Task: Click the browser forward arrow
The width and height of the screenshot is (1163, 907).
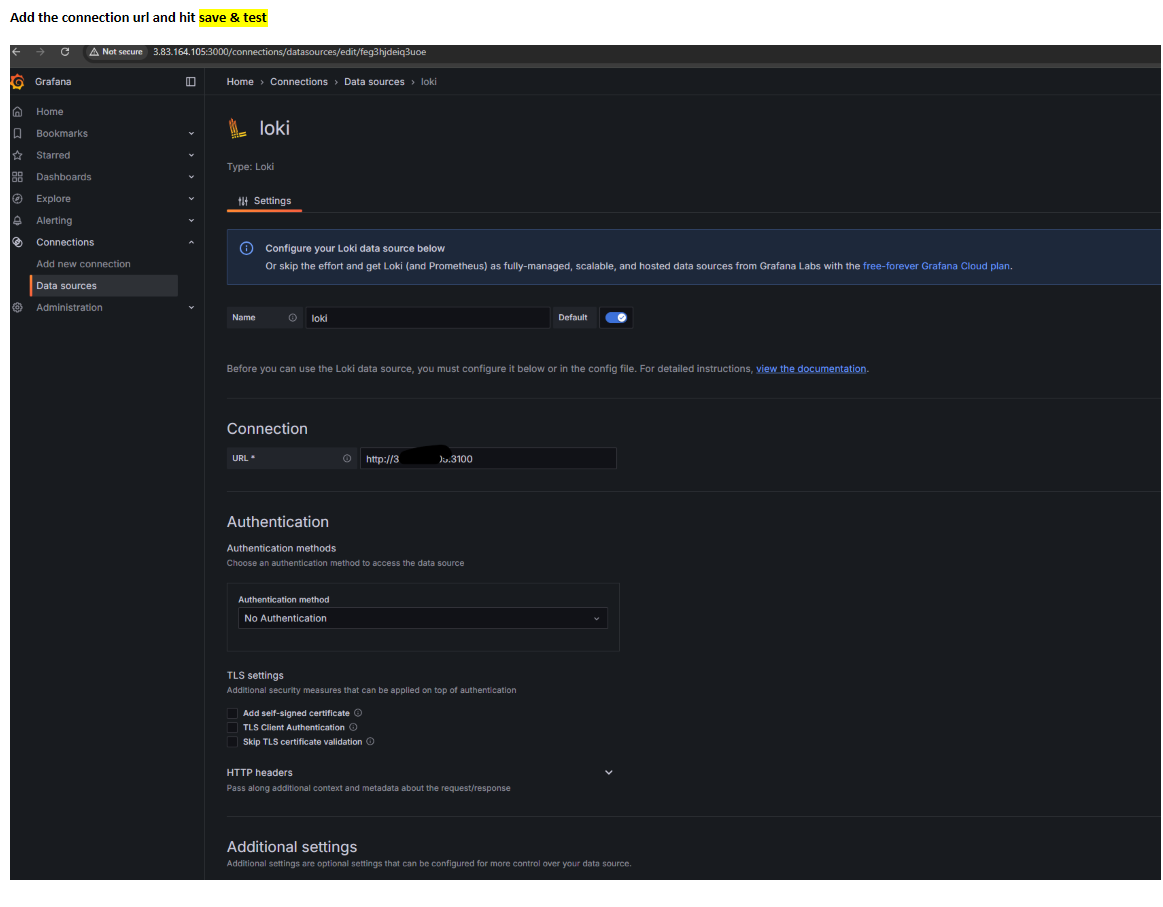Action: (40, 52)
